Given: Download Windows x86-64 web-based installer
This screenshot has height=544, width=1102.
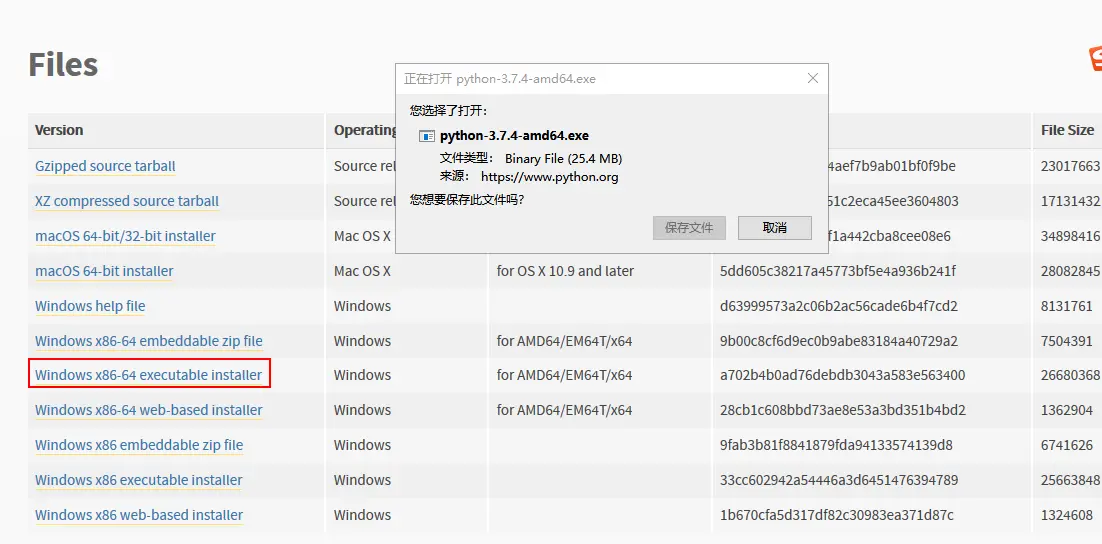Looking at the screenshot, I should (x=149, y=410).
